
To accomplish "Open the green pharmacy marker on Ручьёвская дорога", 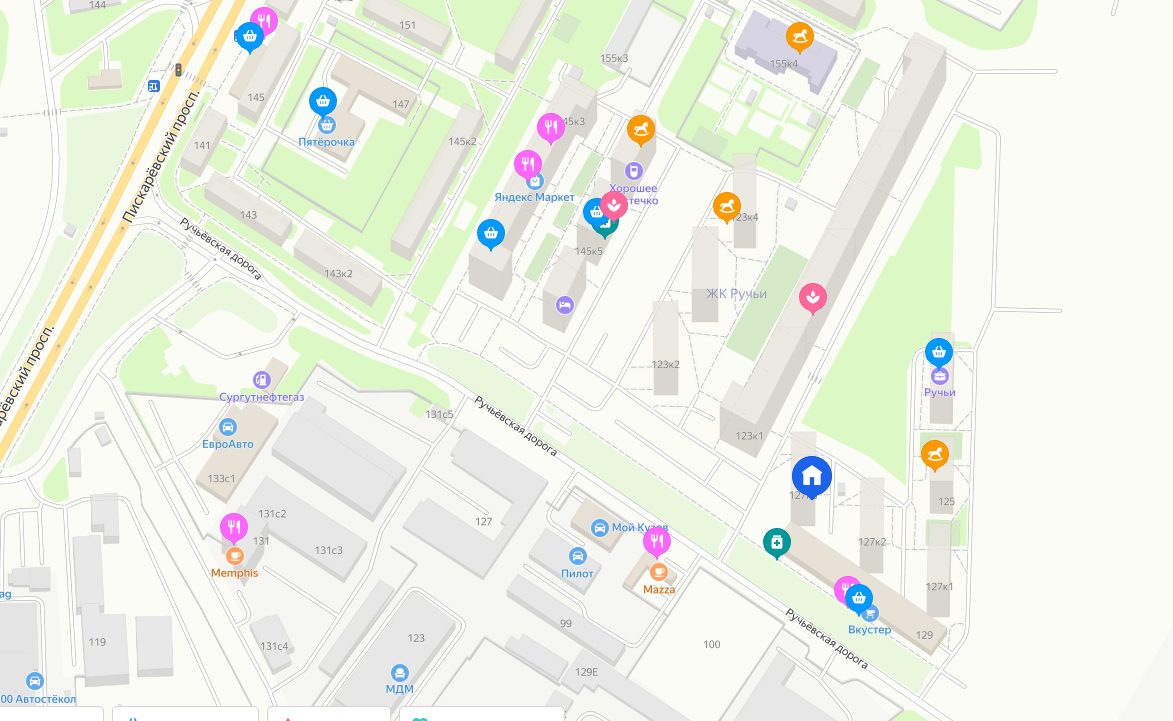I will pyautogui.click(x=777, y=542).
